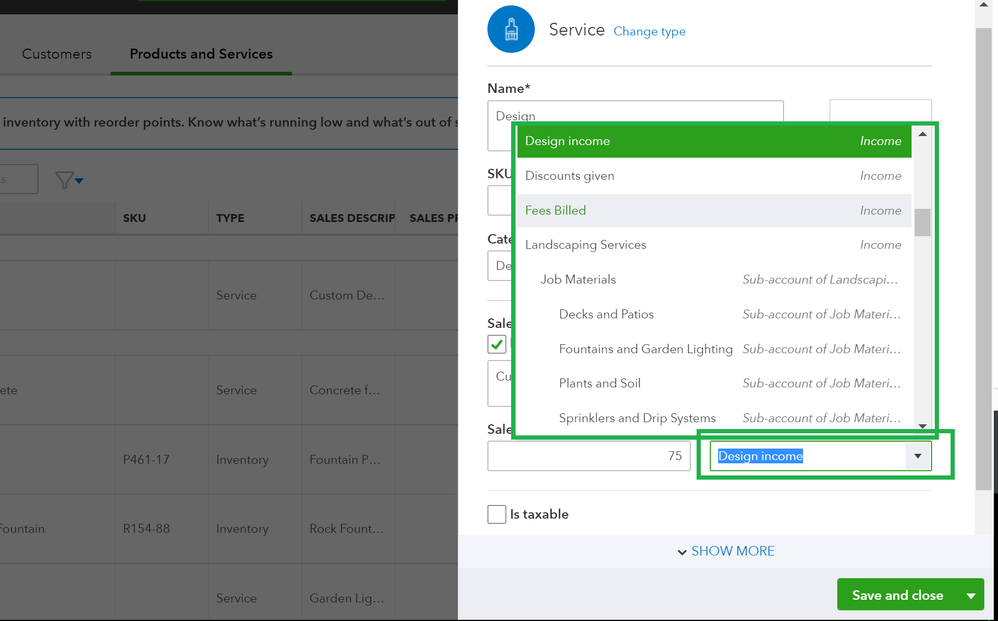Click the Change type link
Screen dimensions: 998x621
point(649,31)
